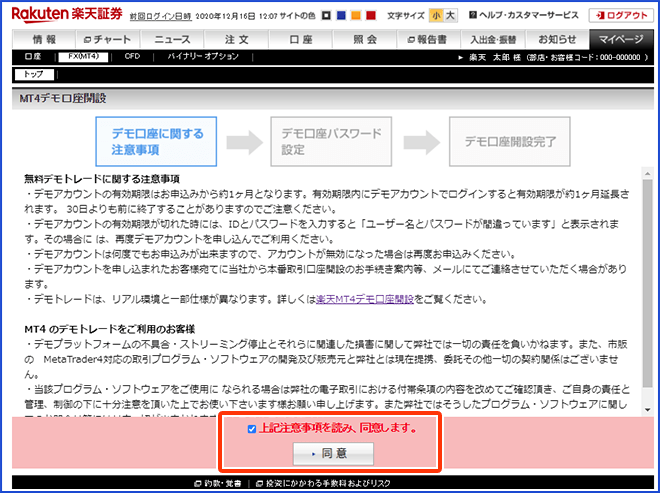Open the マイページ tab

(x=621, y=40)
